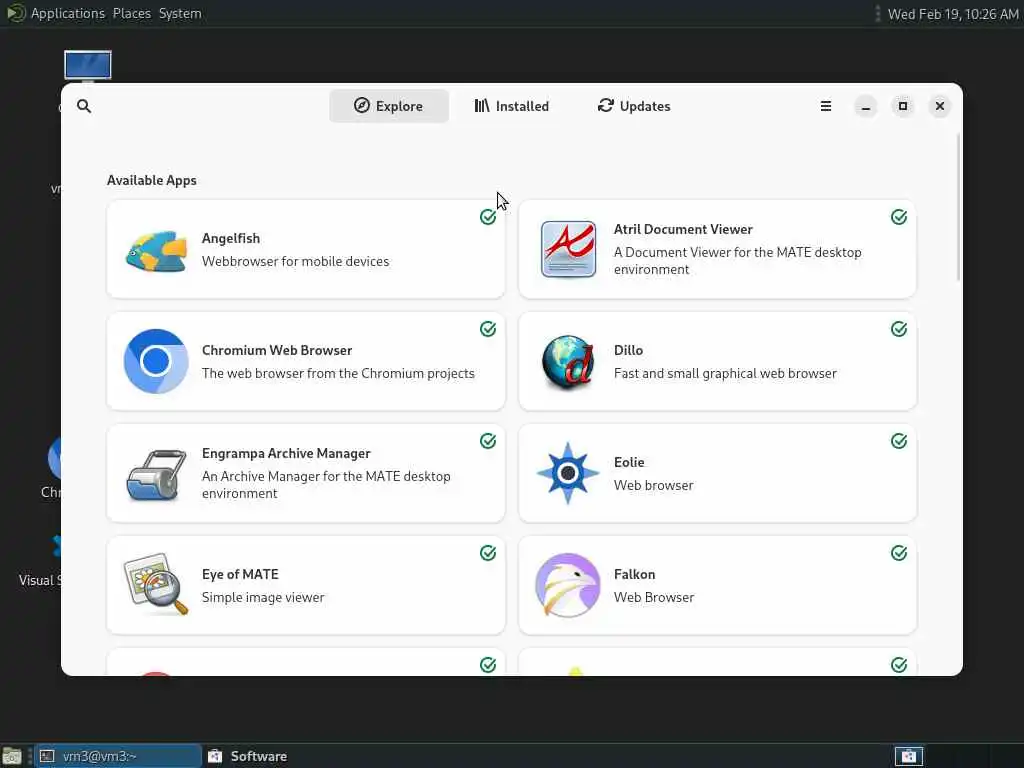The height and width of the screenshot is (768, 1024).
Task: Minimize the Software window
Action: pos(865,106)
